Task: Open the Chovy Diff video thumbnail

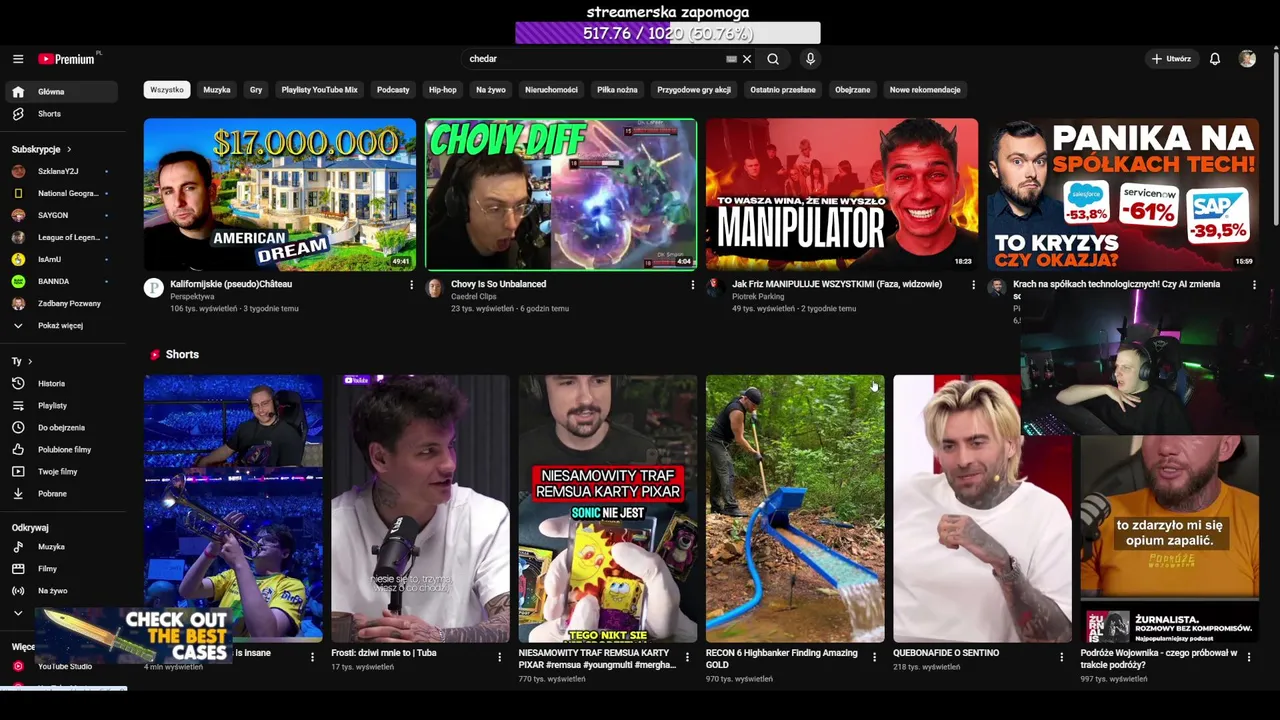Action: [x=561, y=195]
